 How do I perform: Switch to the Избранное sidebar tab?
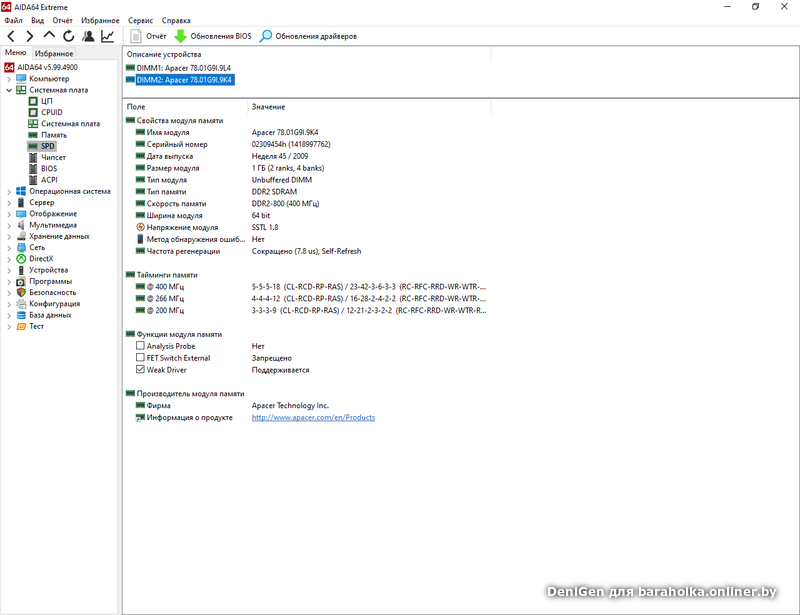pos(54,53)
